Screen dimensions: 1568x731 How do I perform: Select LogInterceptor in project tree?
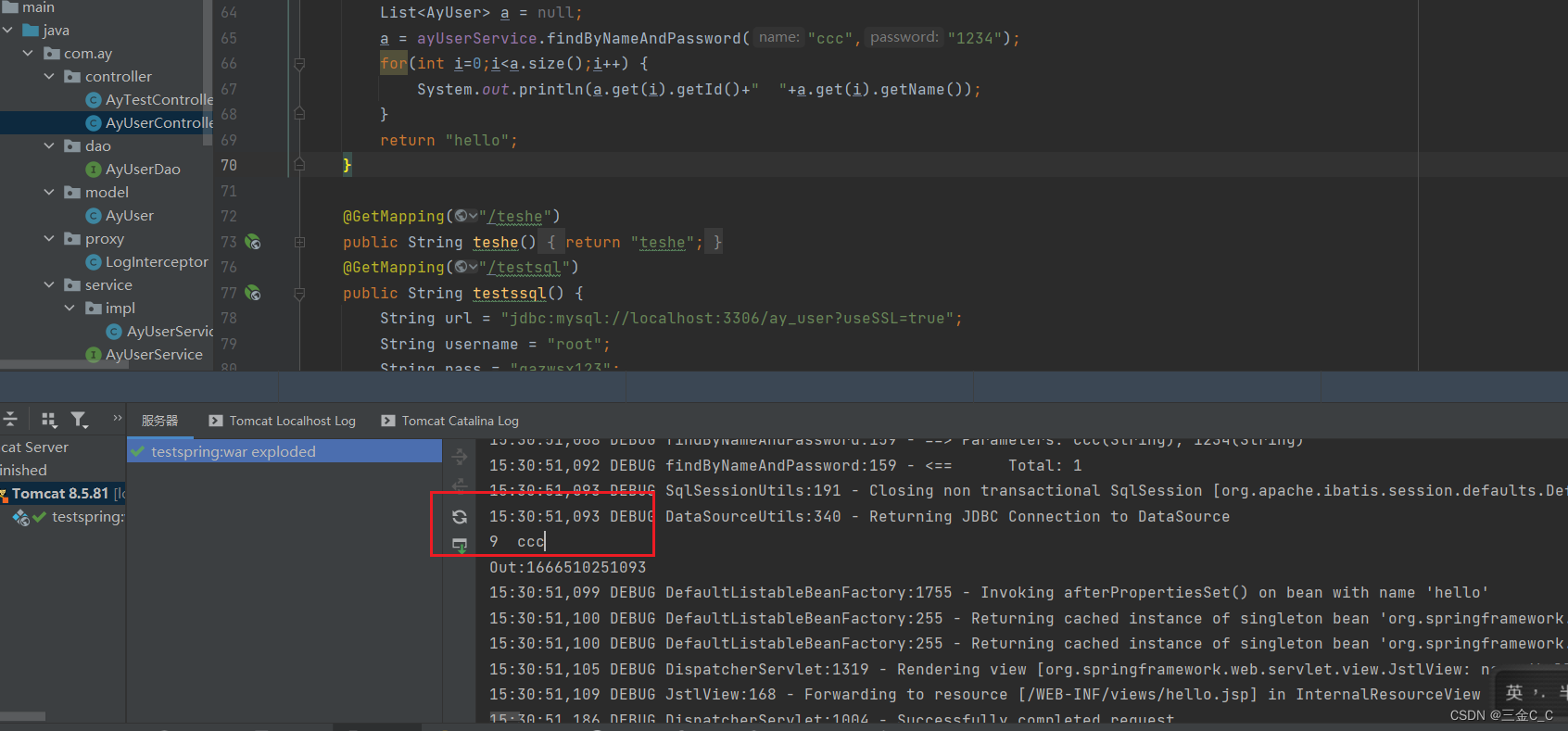tap(157, 262)
